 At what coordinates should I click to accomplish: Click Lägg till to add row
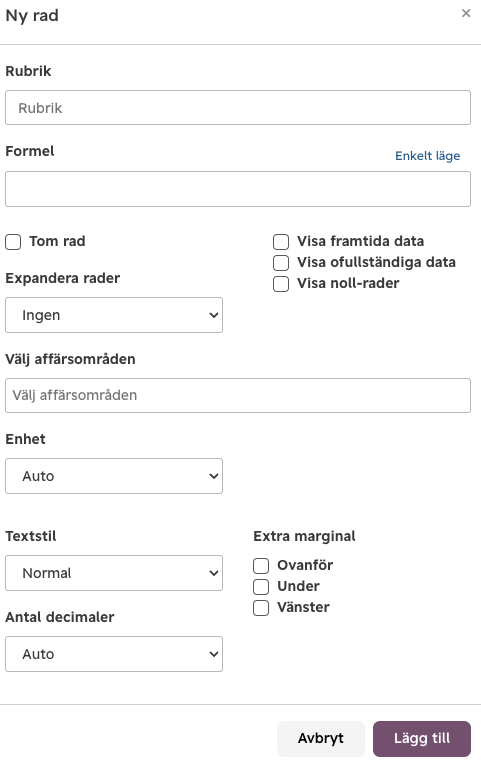pos(422,739)
